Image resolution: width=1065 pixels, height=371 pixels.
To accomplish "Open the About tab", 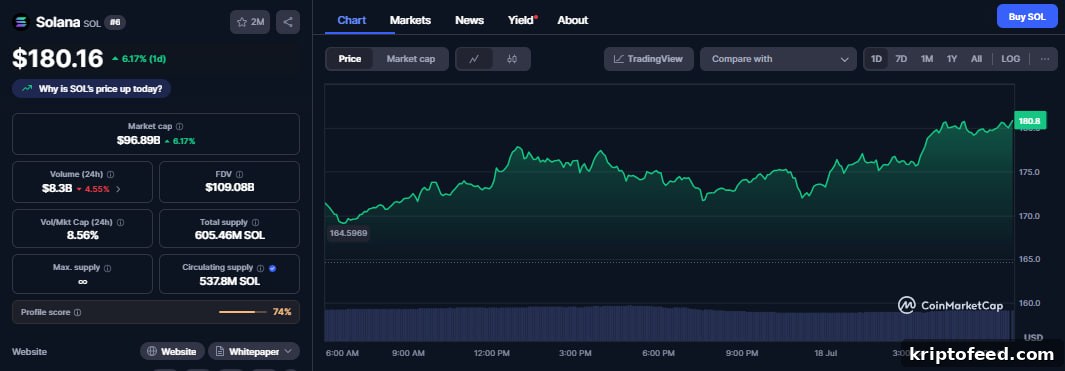I will 573,20.
